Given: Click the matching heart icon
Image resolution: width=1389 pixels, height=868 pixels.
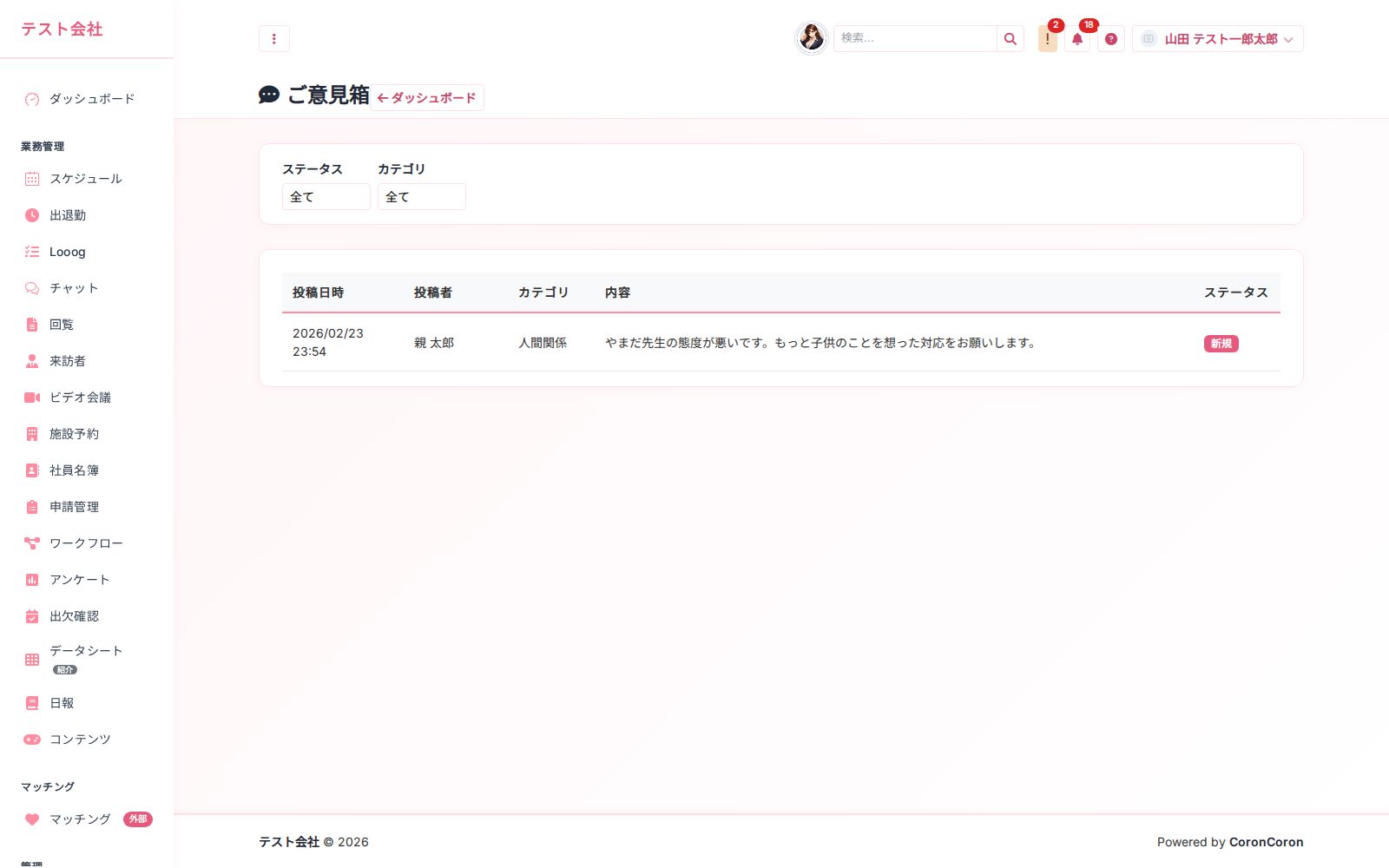Looking at the screenshot, I should 32,819.
